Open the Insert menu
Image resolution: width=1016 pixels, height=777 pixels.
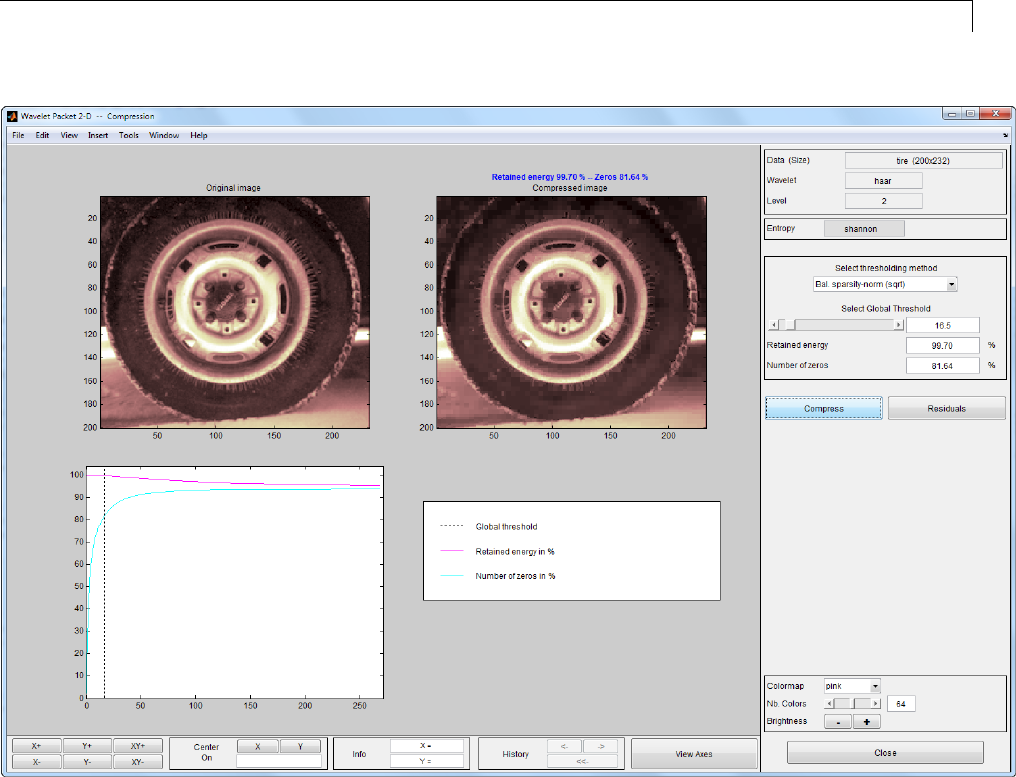click(x=98, y=135)
